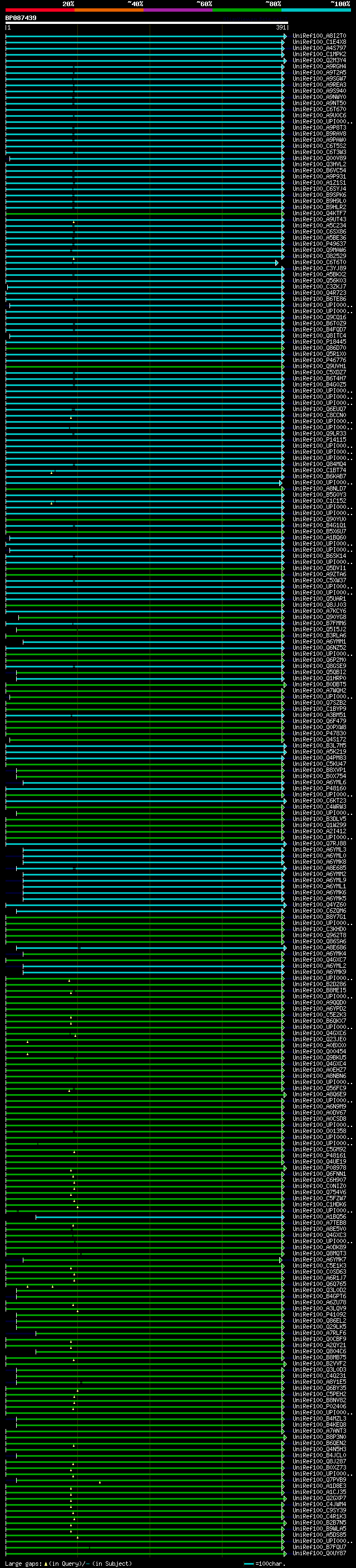
Task: Select label UniRef100_A9REA3
Action: [319, 85]
